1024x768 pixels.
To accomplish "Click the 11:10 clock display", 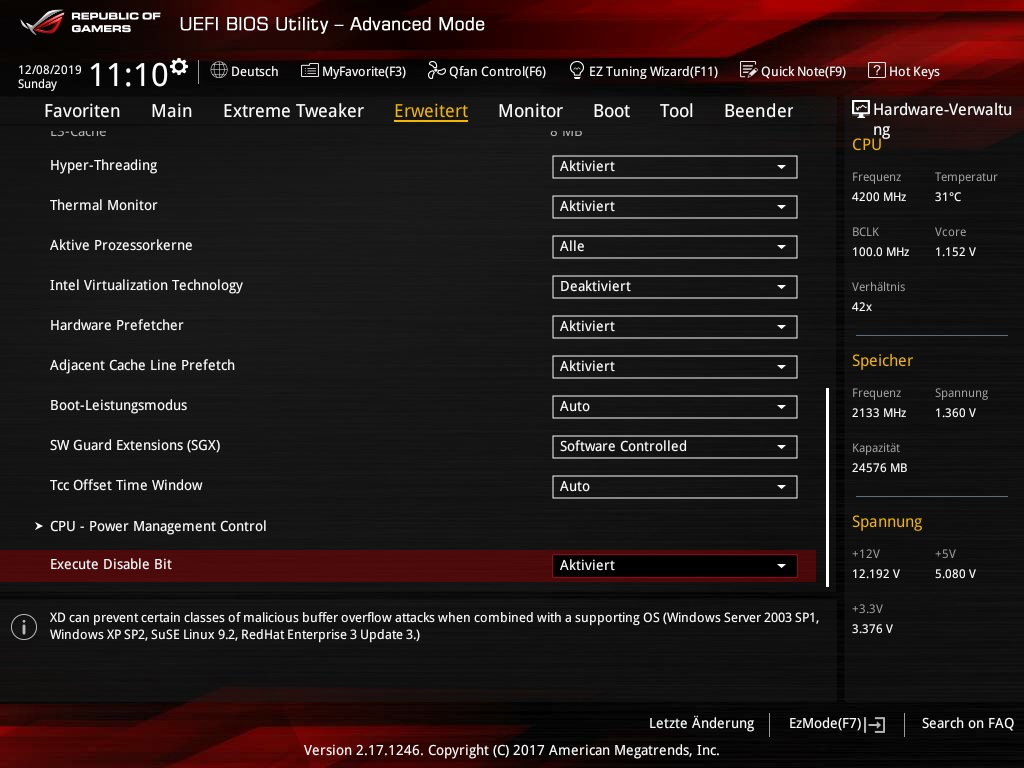I will click(x=129, y=74).
